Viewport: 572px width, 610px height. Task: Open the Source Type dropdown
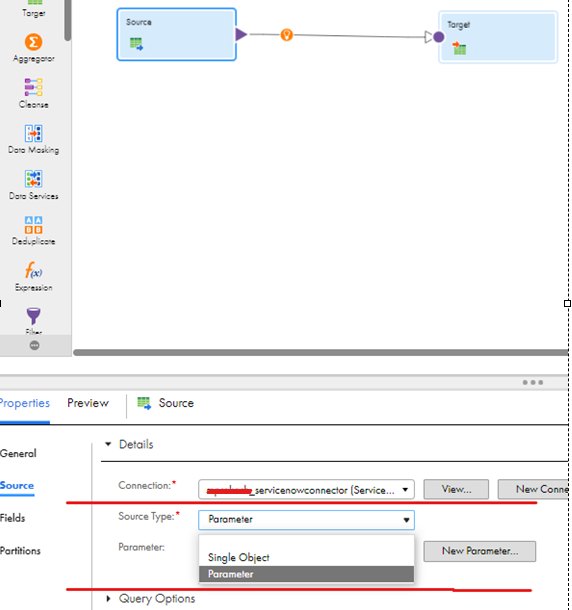306,520
